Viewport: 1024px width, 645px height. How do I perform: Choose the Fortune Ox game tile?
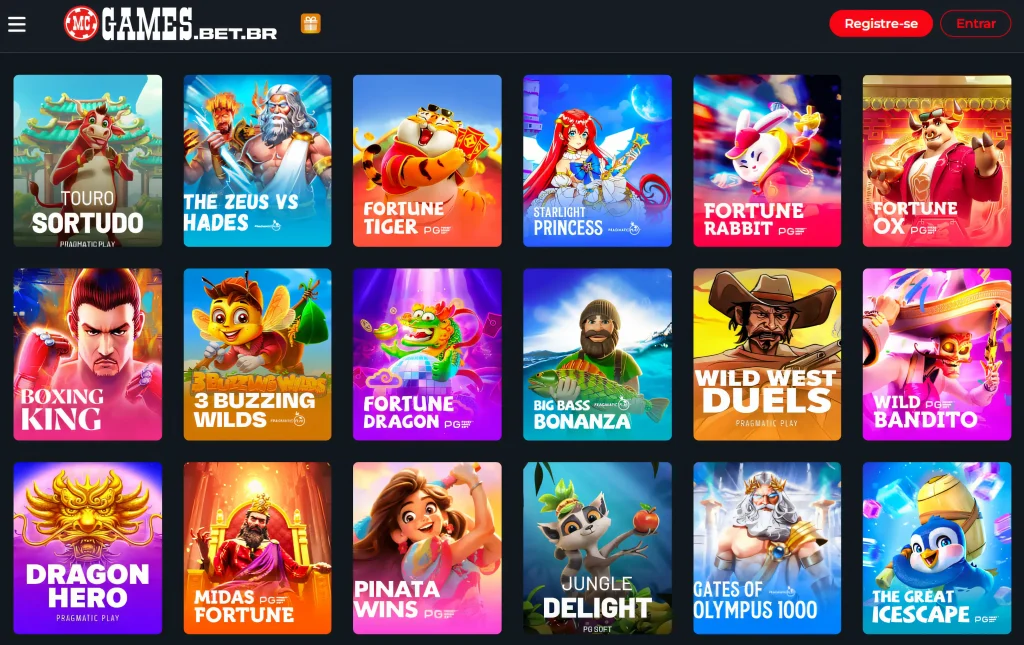tap(936, 161)
